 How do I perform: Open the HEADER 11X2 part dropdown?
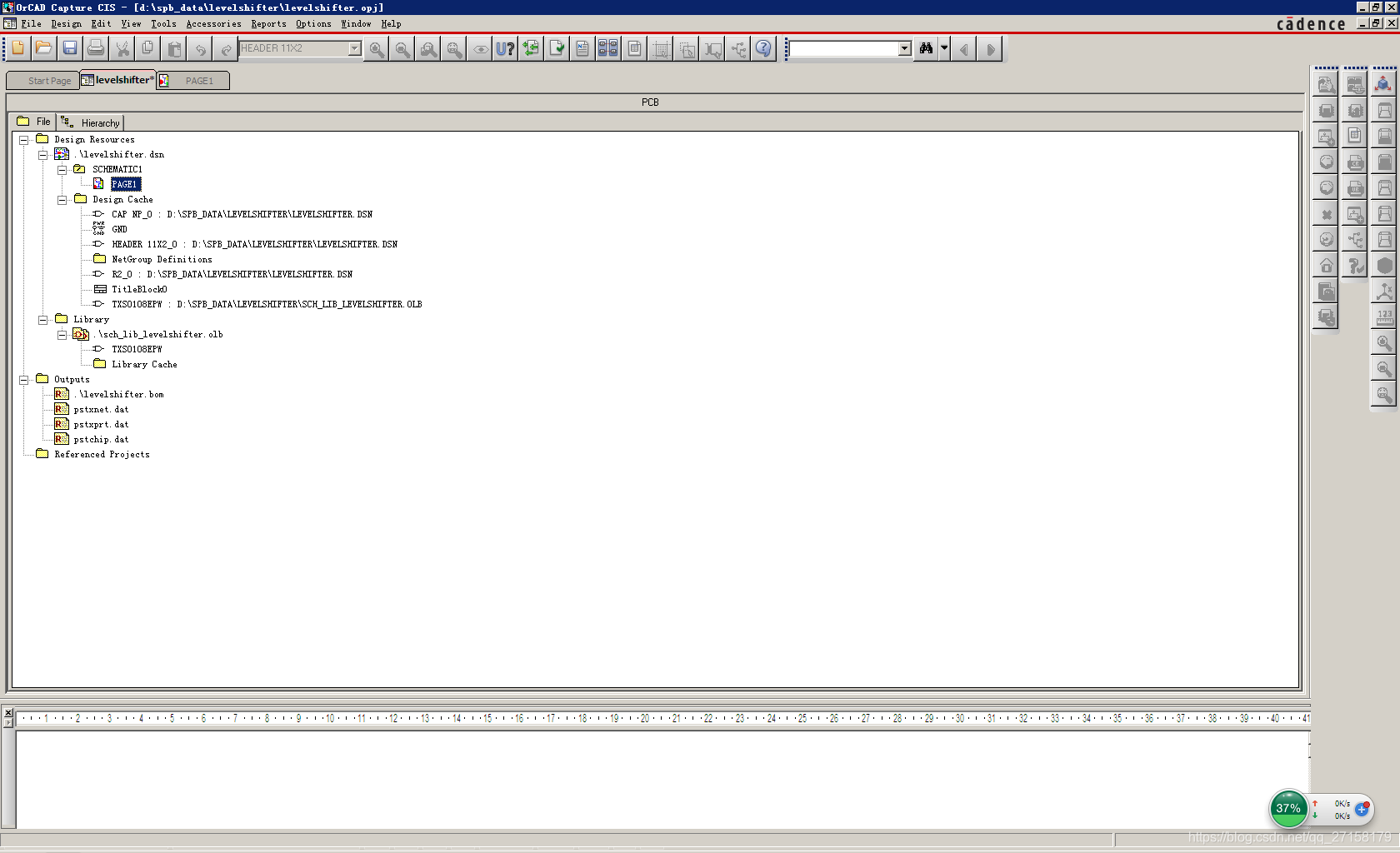(354, 49)
